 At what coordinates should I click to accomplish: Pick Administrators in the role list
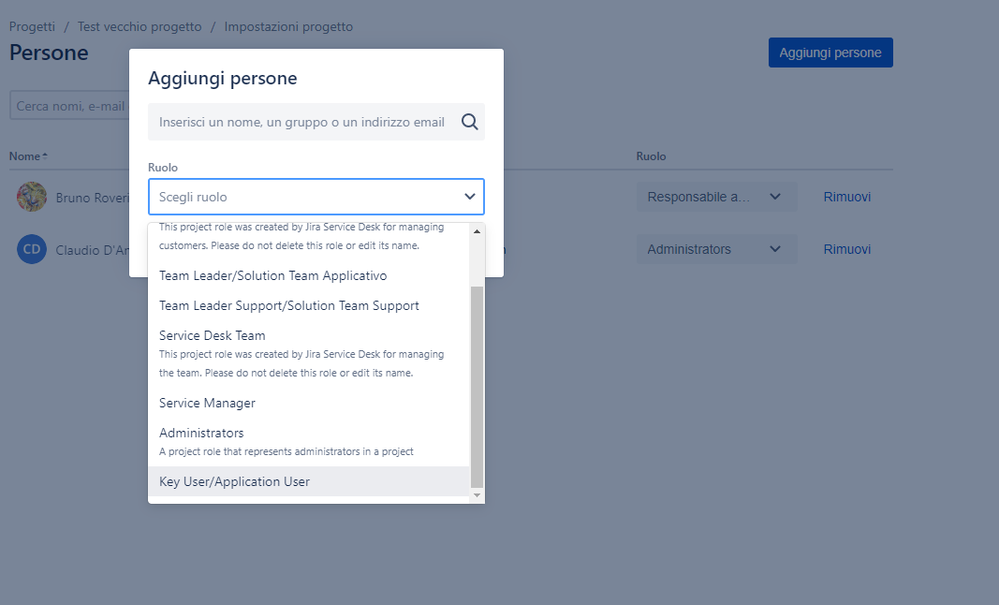[x=309, y=442]
